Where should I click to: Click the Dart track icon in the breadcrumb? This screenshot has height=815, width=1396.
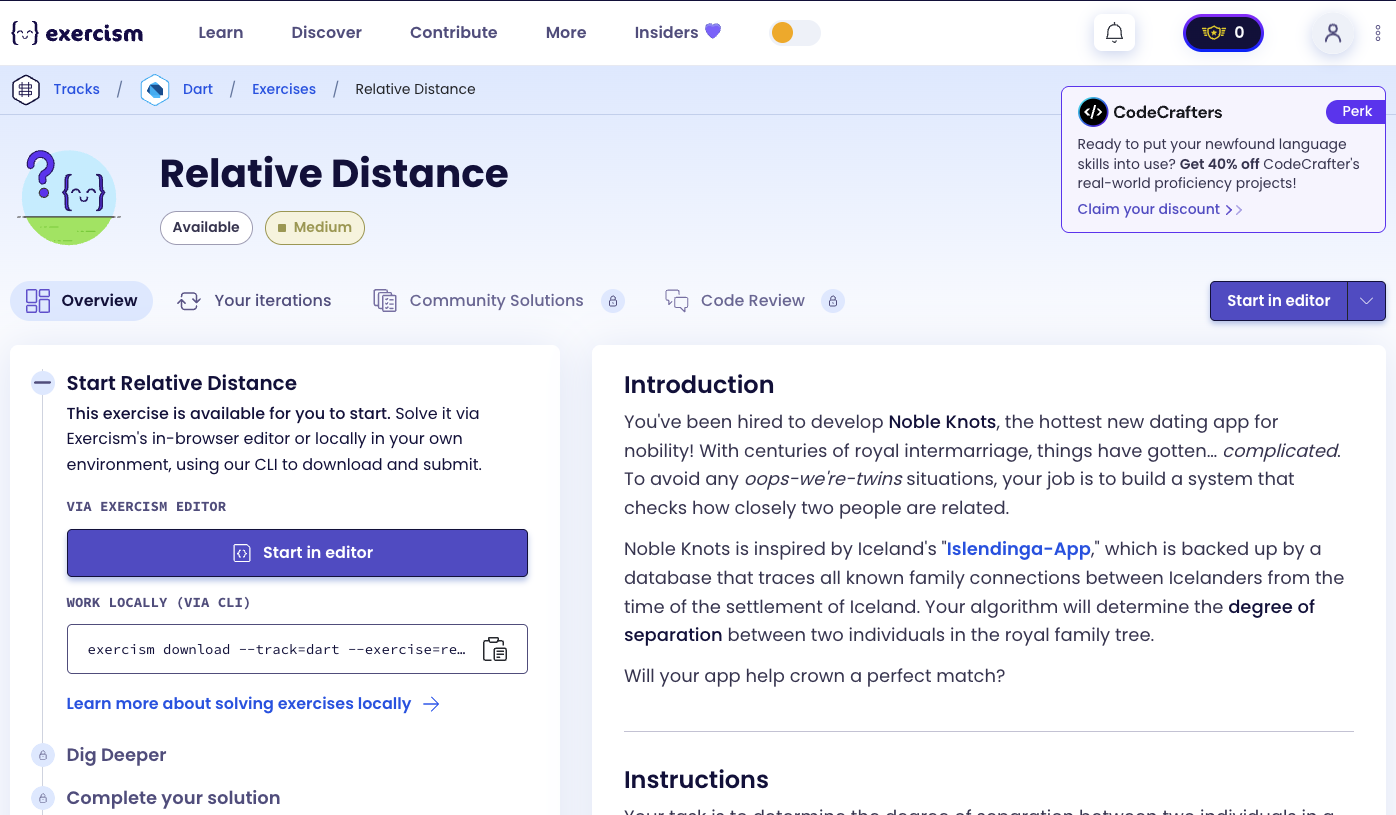155,89
